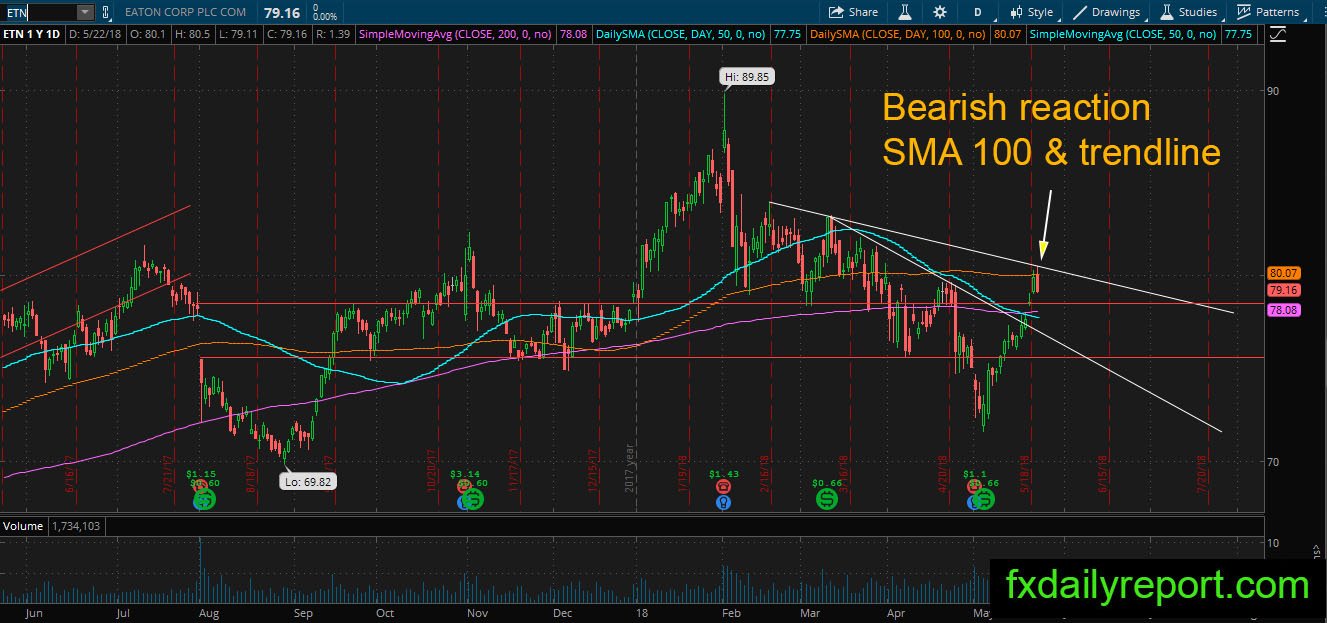Open the Drawings menu
1327x623 pixels.
pos(1108,12)
